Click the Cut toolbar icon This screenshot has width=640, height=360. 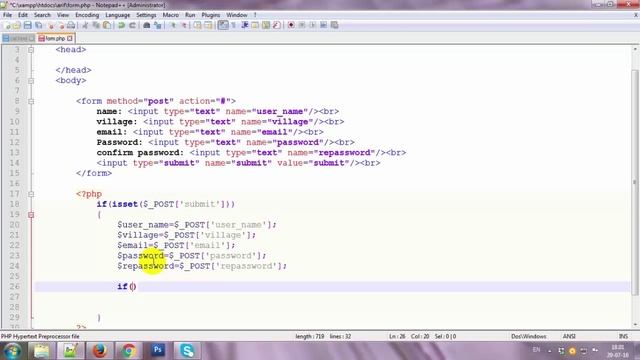[85, 25]
